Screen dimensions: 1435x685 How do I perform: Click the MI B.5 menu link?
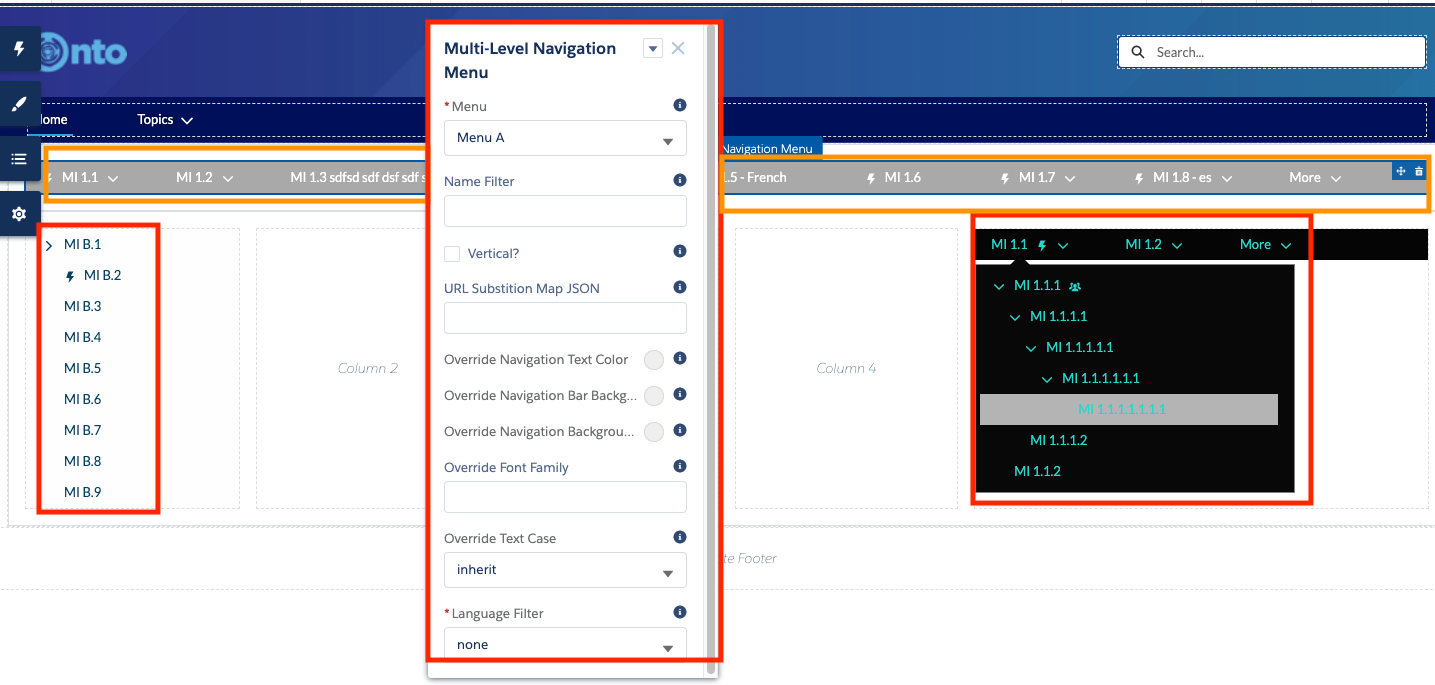(x=83, y=368)
